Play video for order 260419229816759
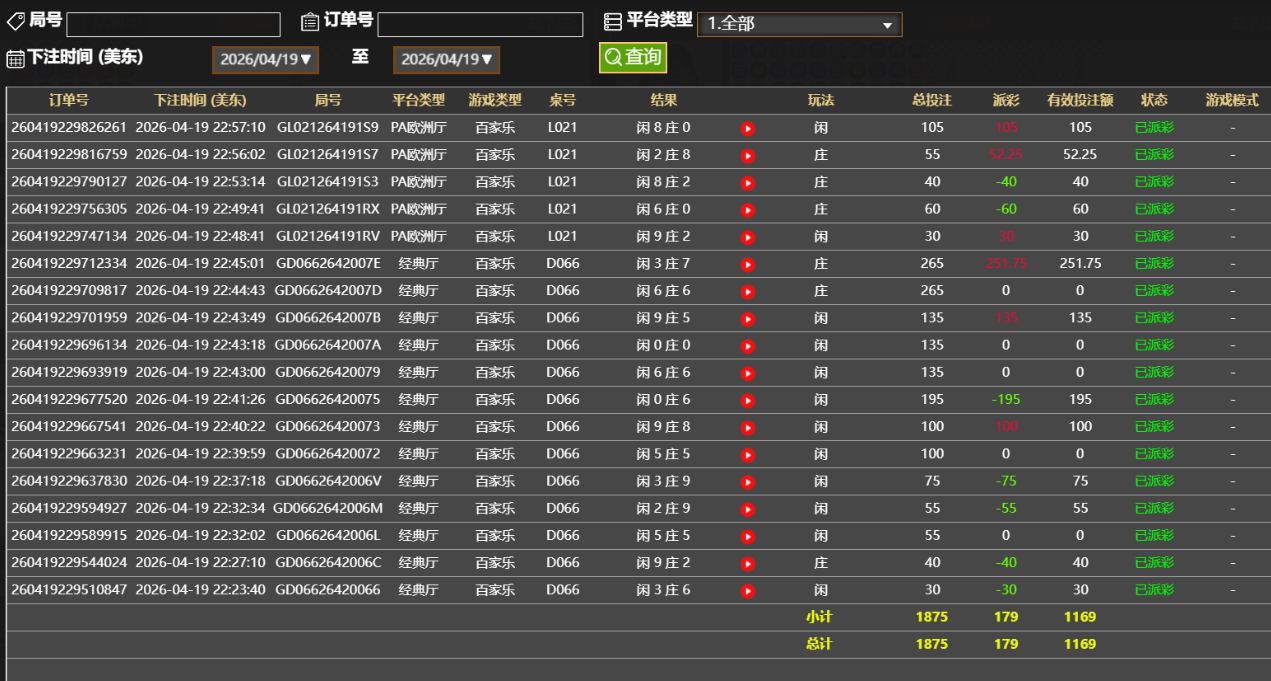 [x=747, y=156]
